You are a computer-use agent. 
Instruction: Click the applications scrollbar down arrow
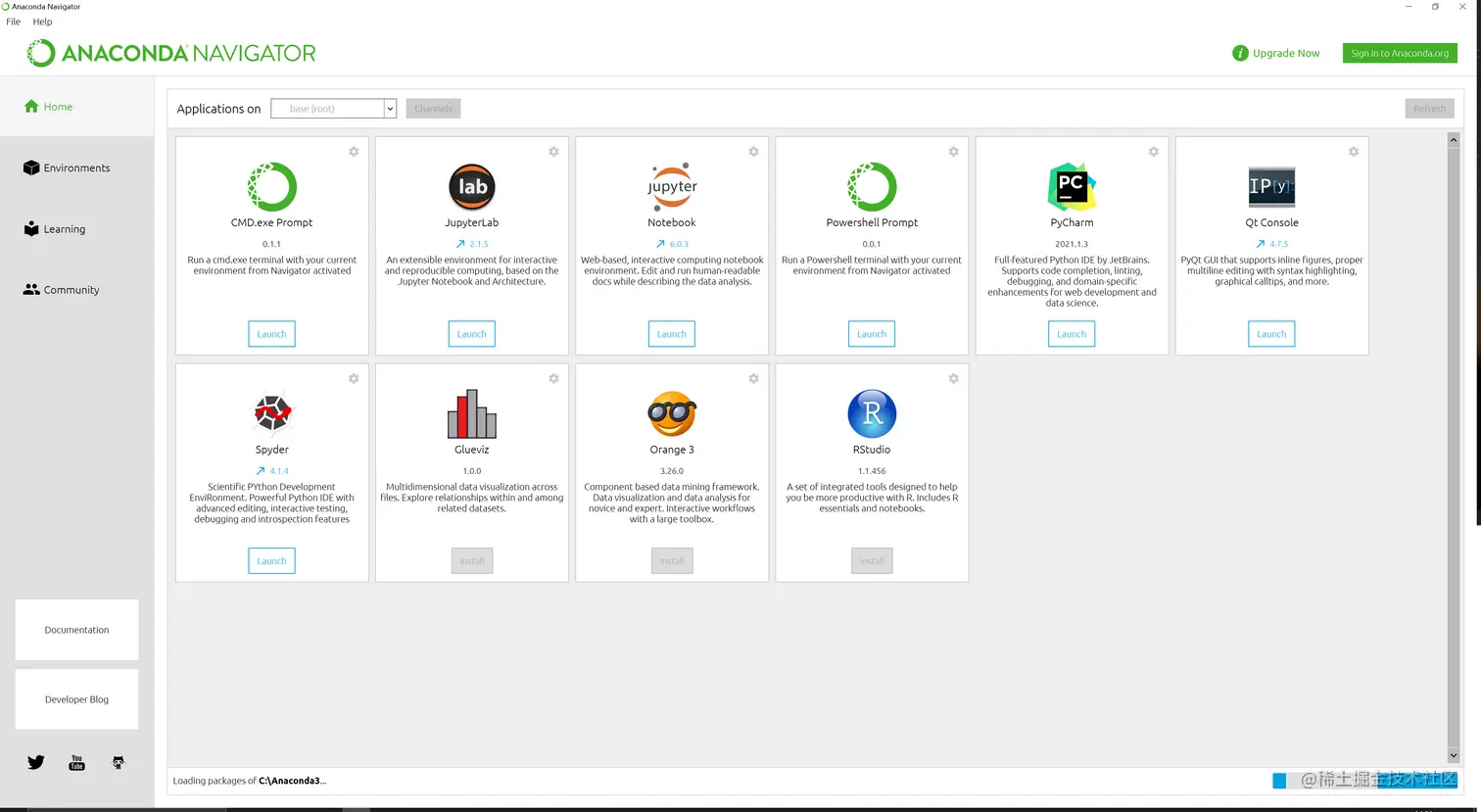(1454, 755)
